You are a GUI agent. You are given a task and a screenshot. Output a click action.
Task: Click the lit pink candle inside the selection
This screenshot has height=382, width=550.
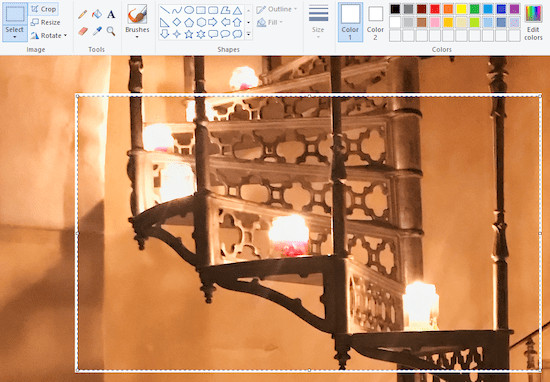tap(289, 235)
